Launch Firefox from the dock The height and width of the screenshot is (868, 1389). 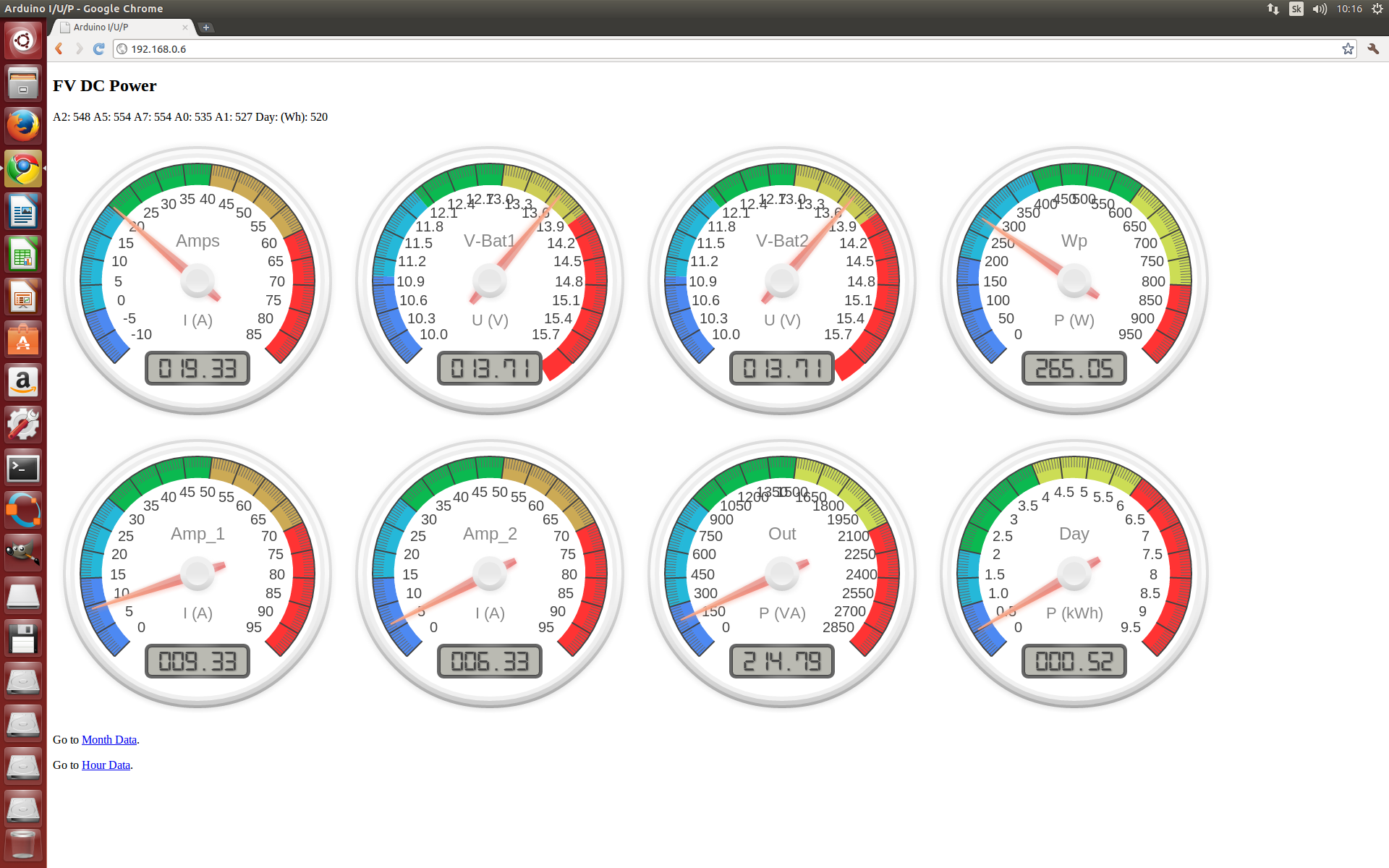tap(23, 126)
